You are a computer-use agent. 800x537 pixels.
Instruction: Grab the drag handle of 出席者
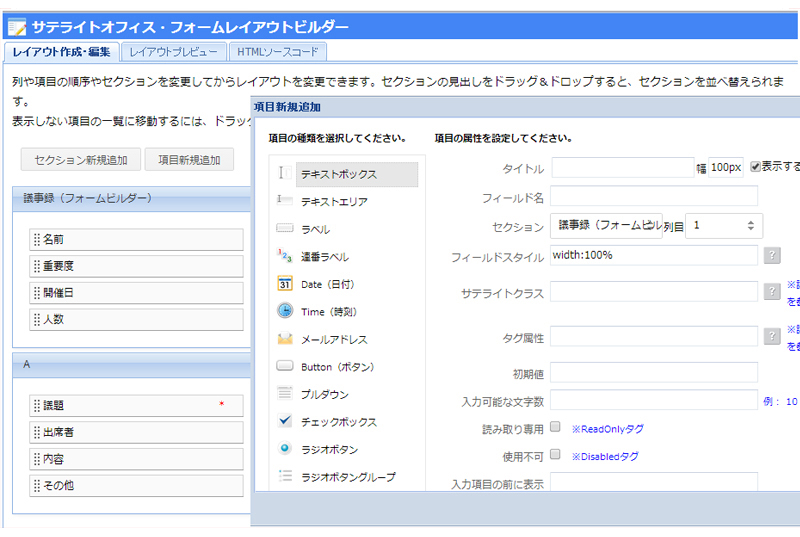[37, 432]
